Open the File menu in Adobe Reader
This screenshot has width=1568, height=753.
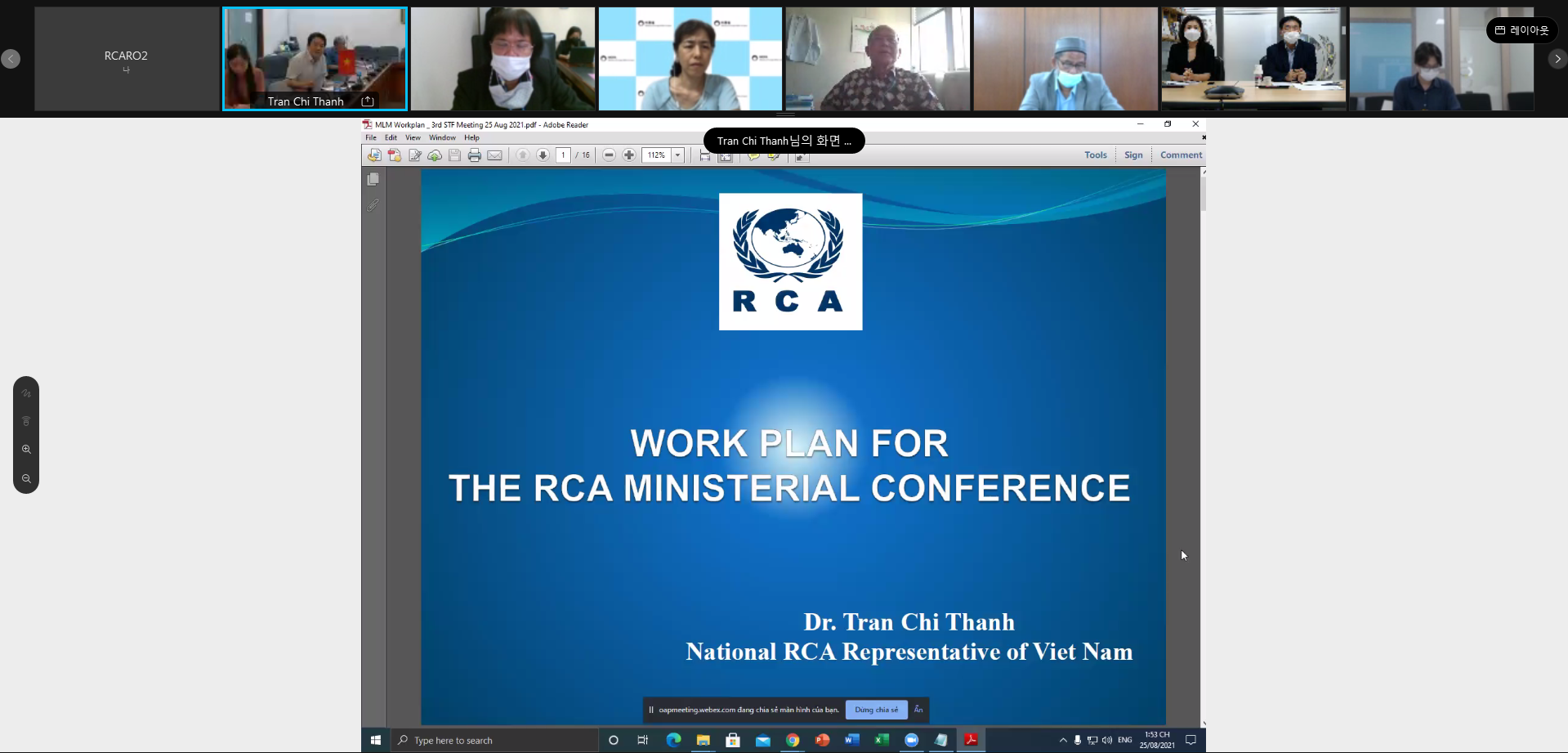(x=371, y=137)
